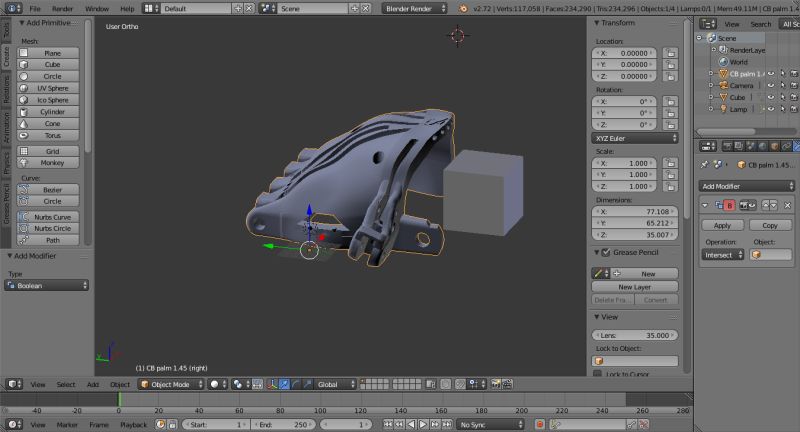This screenshot has width=800, height=432.
Task: Select the scale manipulator icon
Action: [307, 384]
